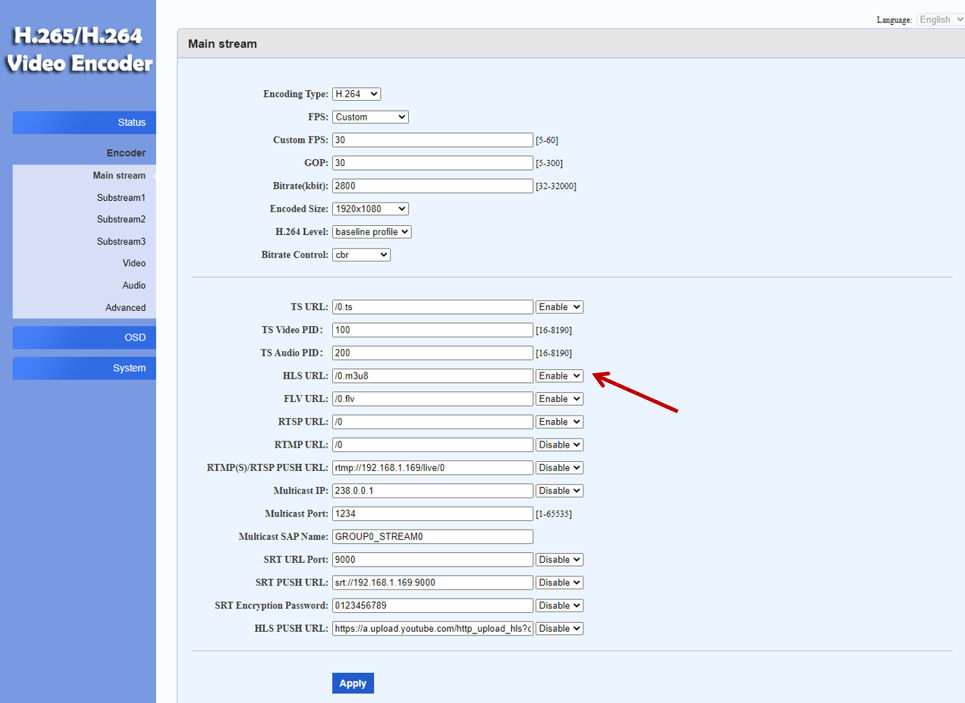Click the SRT Encryption Password field

[433, 606]
